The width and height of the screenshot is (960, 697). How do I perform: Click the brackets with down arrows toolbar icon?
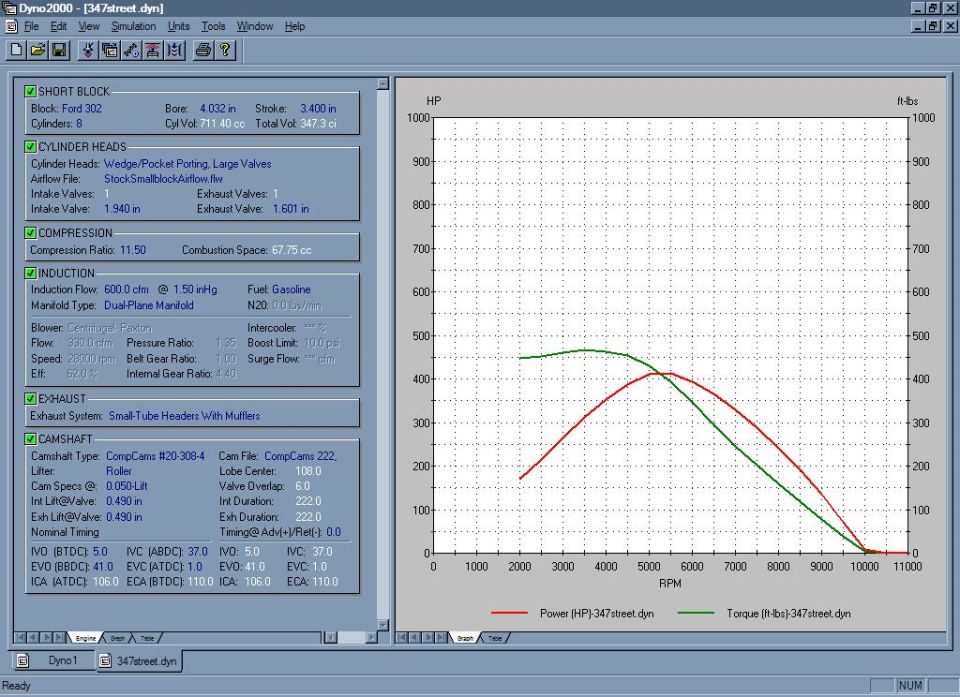(x=174, y=50)
